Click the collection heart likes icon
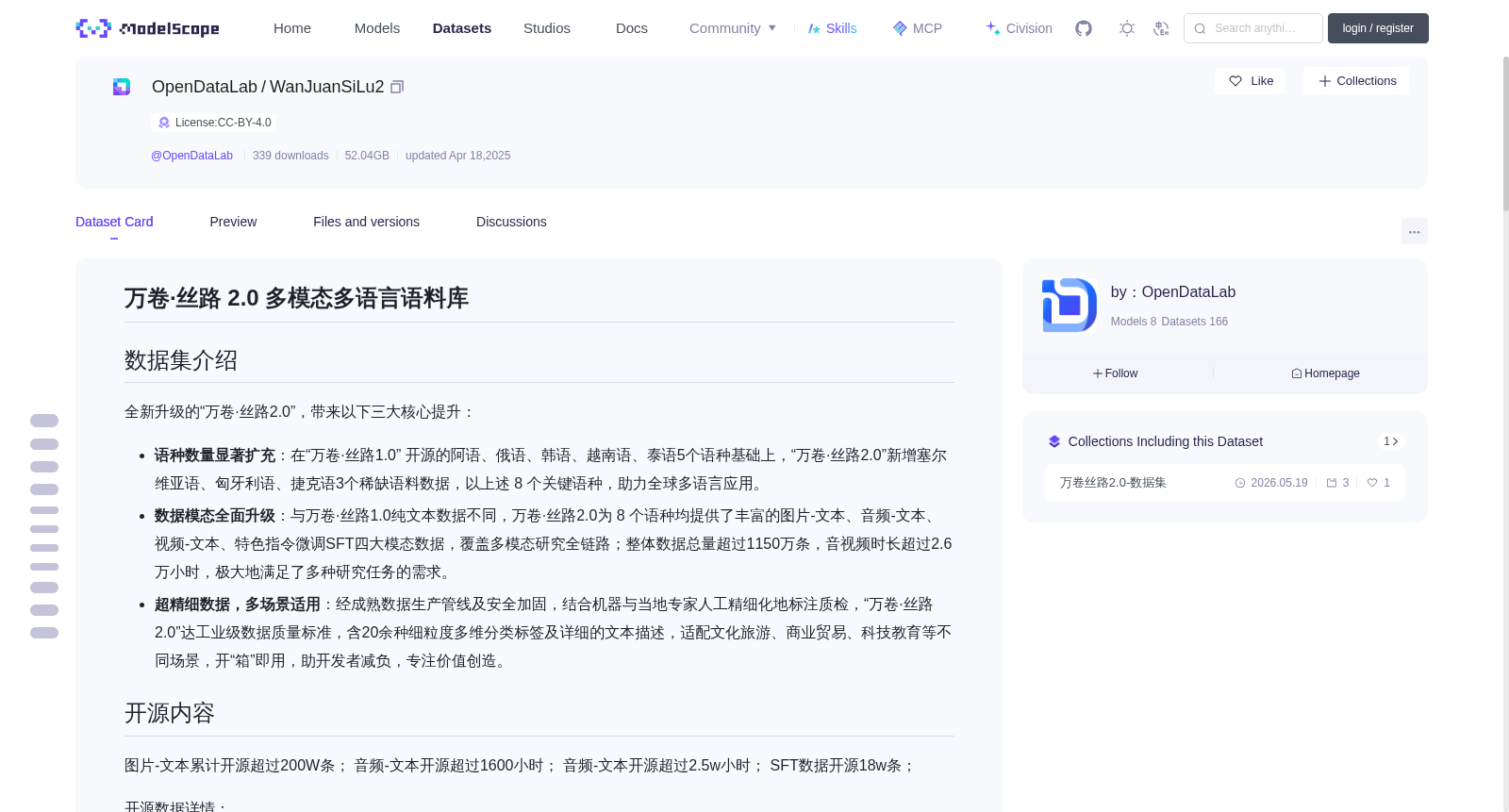Viewport: 1509px width, 812px height. click(1372, 483)
